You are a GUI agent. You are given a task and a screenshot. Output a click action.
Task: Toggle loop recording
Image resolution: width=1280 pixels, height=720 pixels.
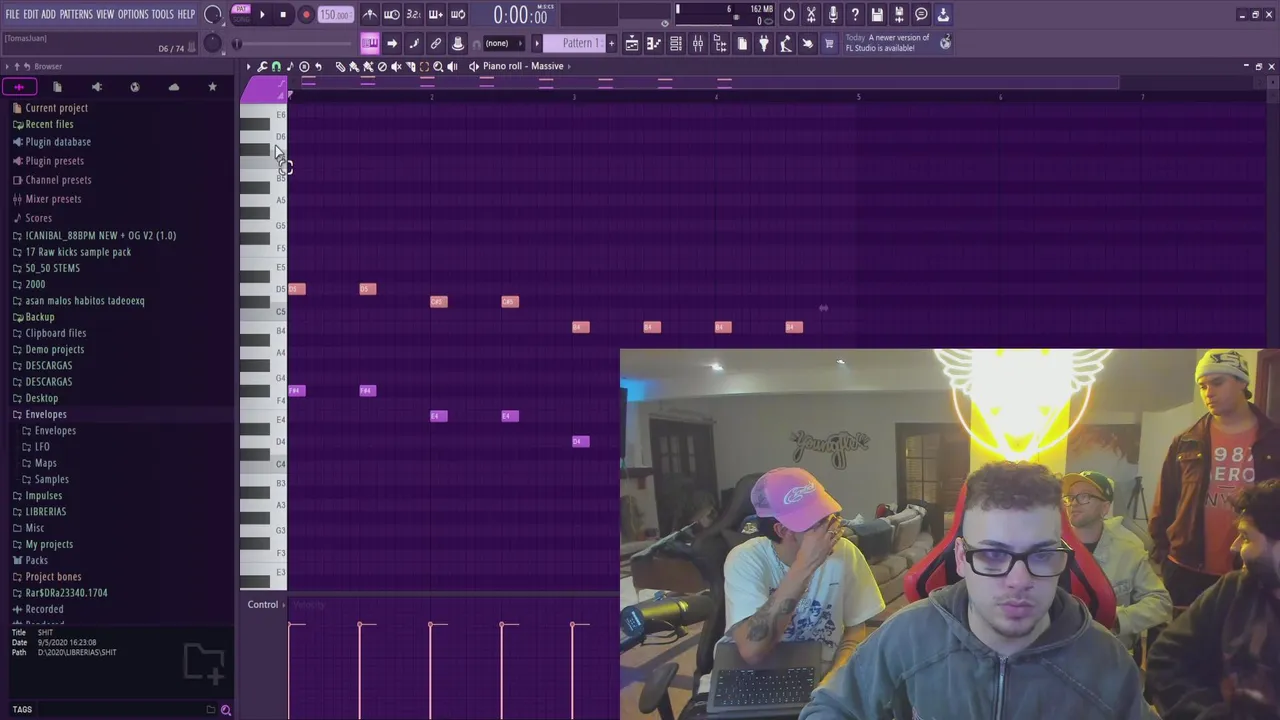(458, 14)
